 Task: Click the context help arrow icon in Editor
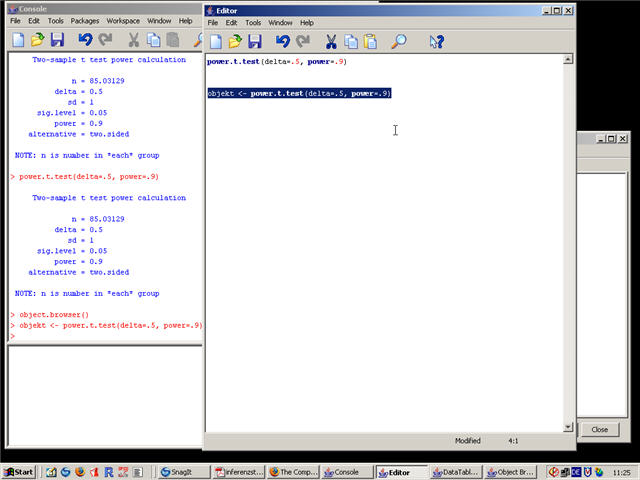(436, 41)
